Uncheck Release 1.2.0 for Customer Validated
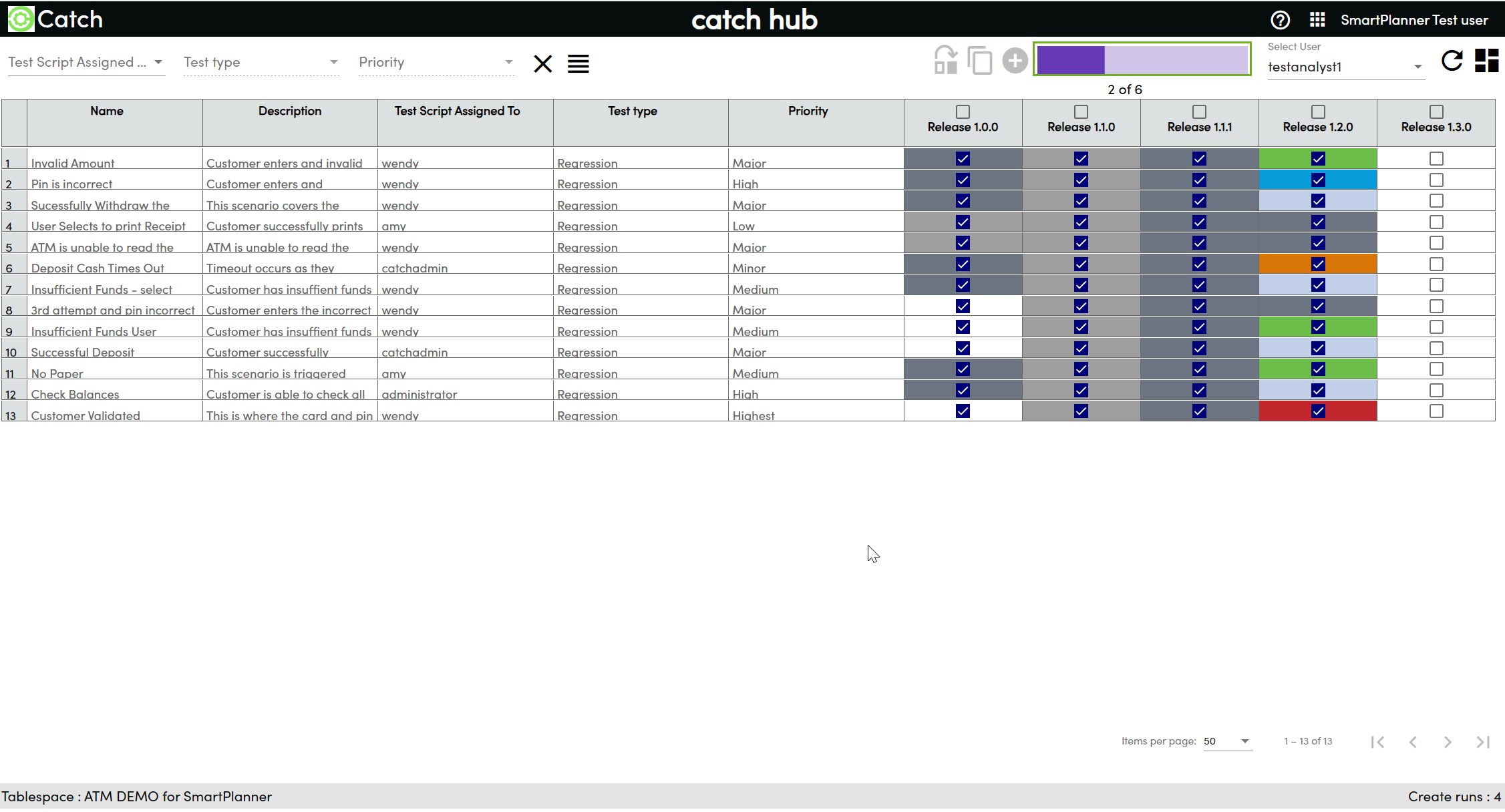The image size is (1505, 812). coord(1317,411)
